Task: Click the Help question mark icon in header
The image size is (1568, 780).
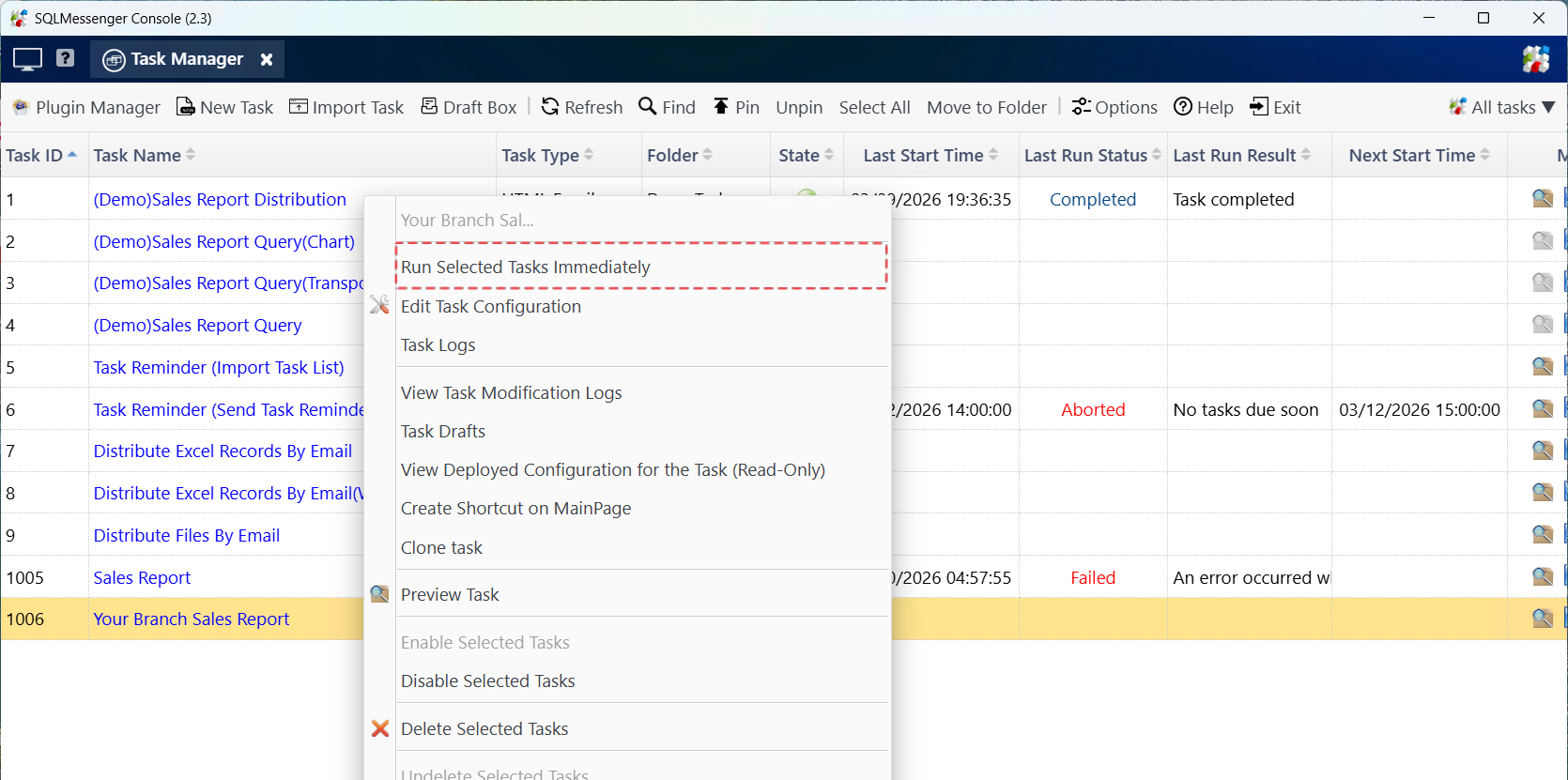Action: pyautogui.click(x=65, y=58)
